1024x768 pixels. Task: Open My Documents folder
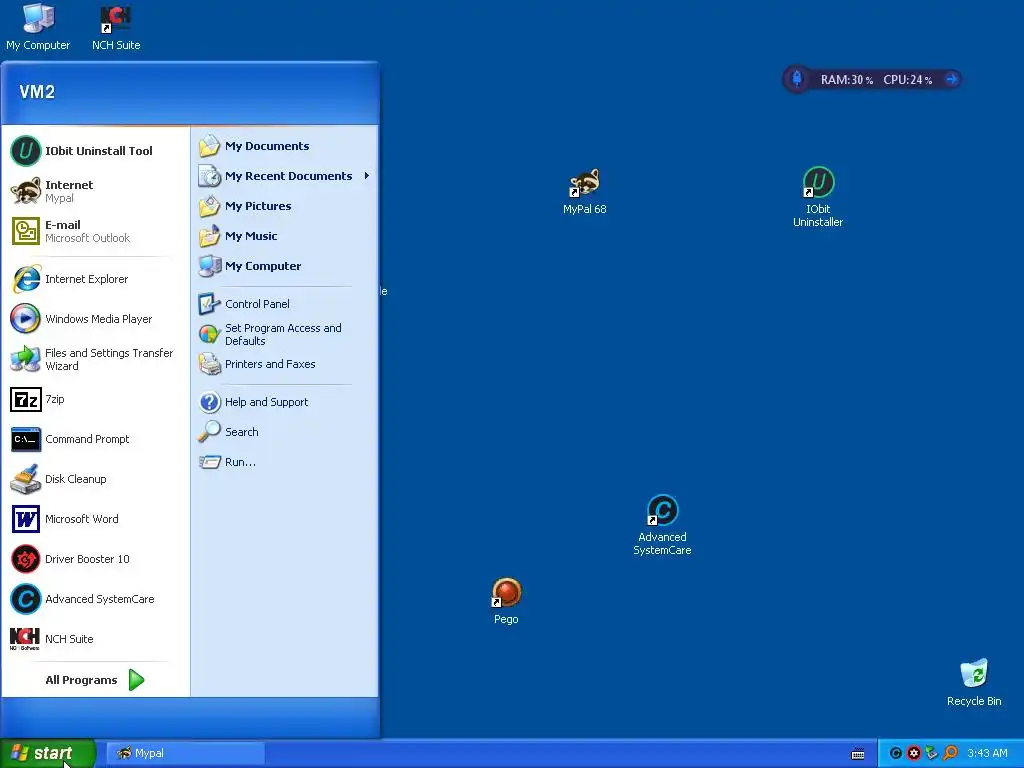pyautogui.click(x=285, y=146)
